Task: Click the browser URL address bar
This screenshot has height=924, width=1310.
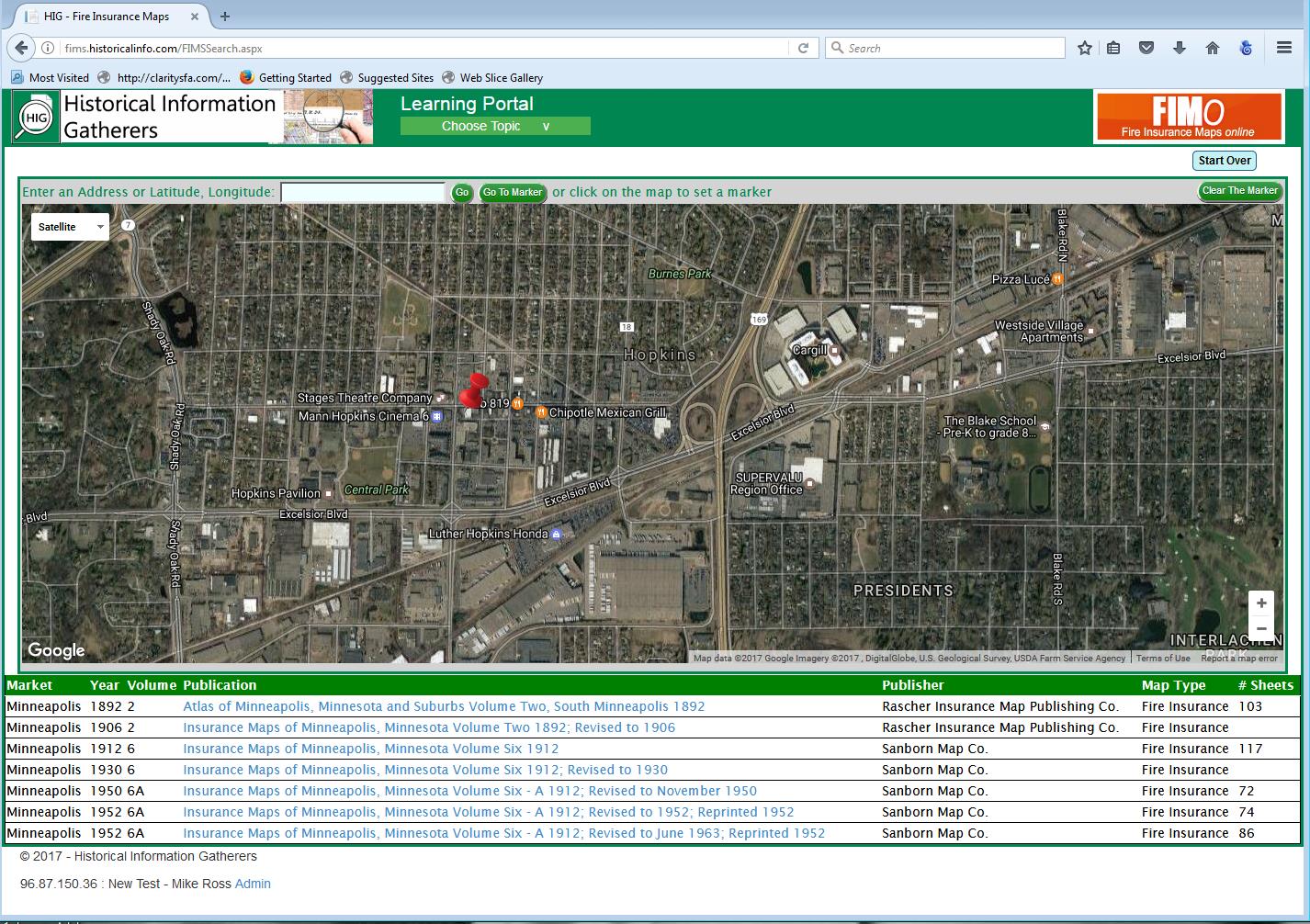Action: (423, 48)
